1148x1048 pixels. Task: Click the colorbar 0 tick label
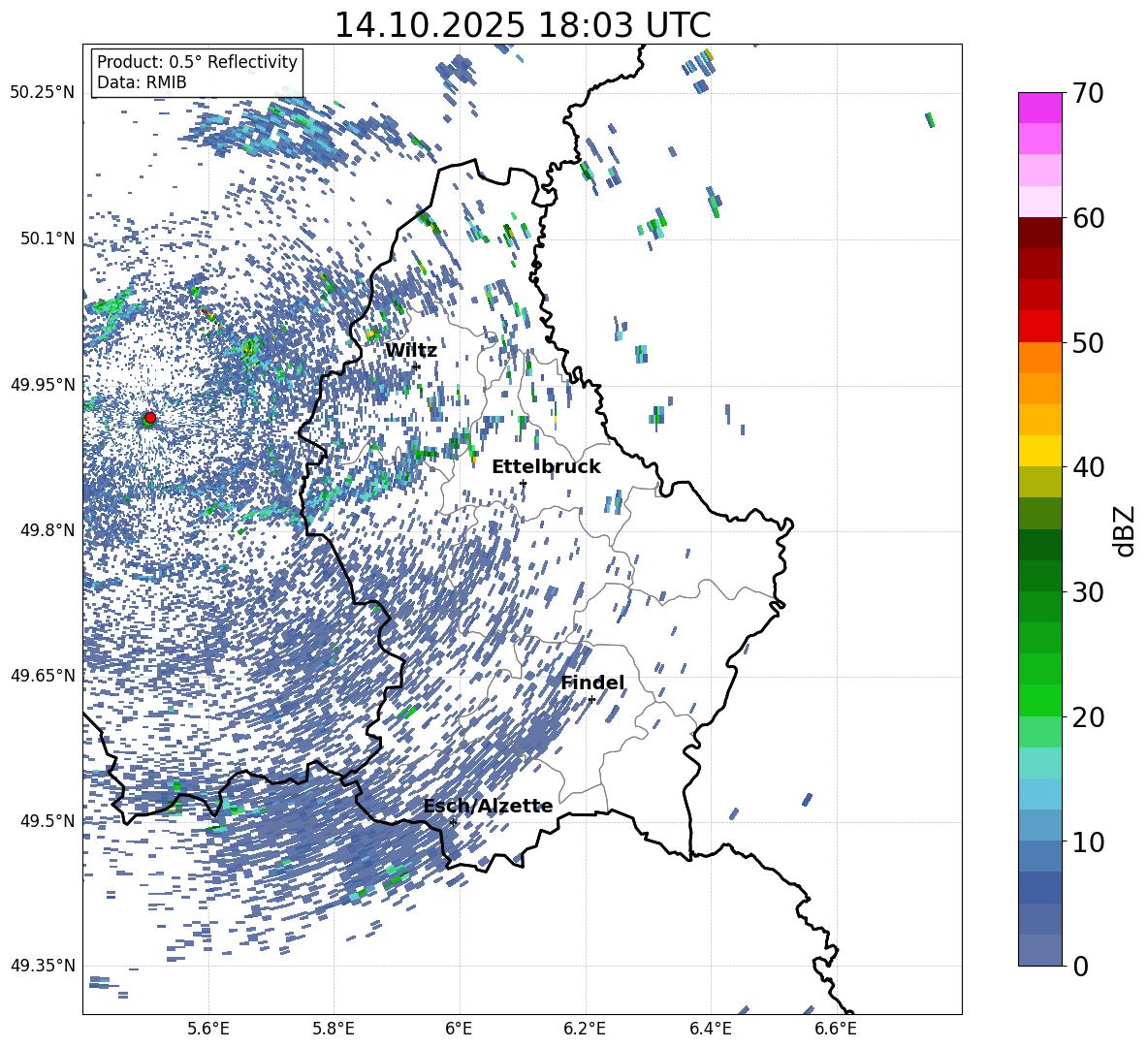point(1081,966)
